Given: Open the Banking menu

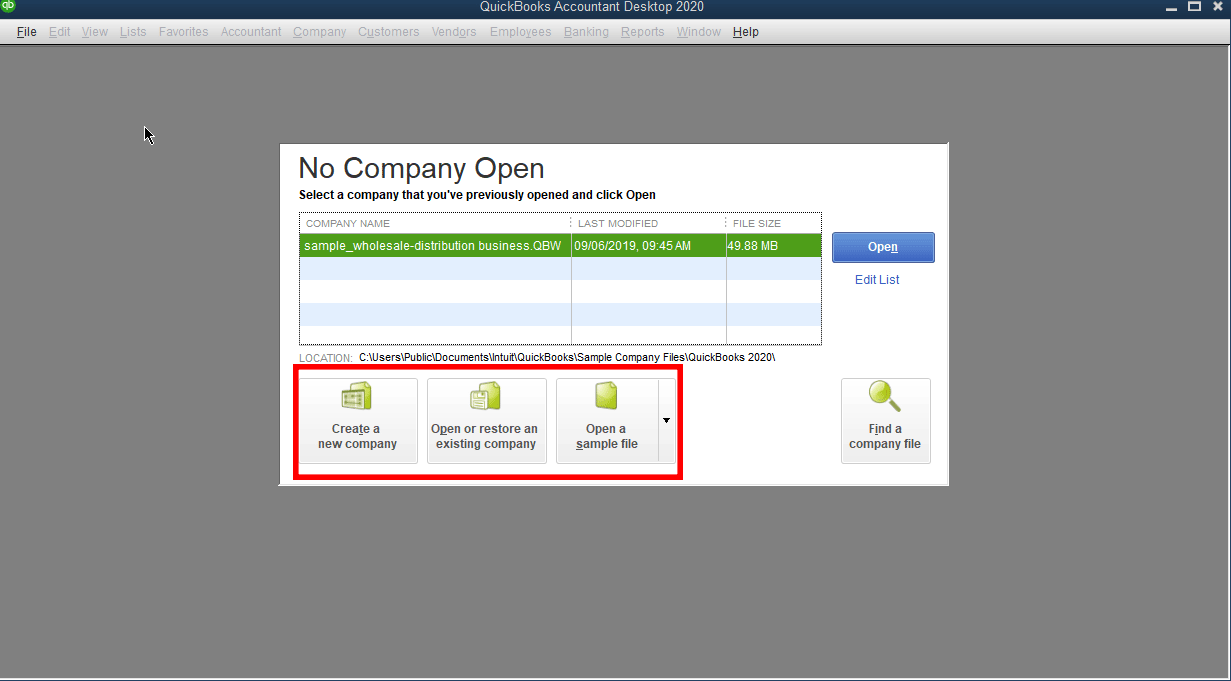Looking at the screenshot, I should pyautogui.click(x=586, y=32).
